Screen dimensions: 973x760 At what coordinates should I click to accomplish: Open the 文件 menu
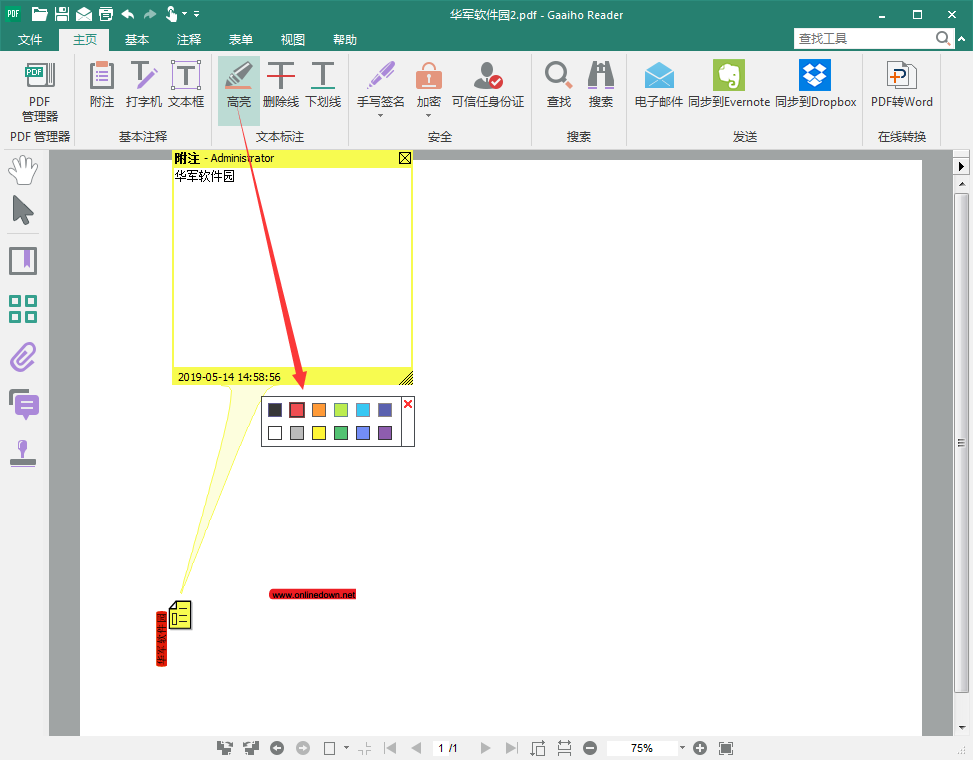tap(30, 40)
